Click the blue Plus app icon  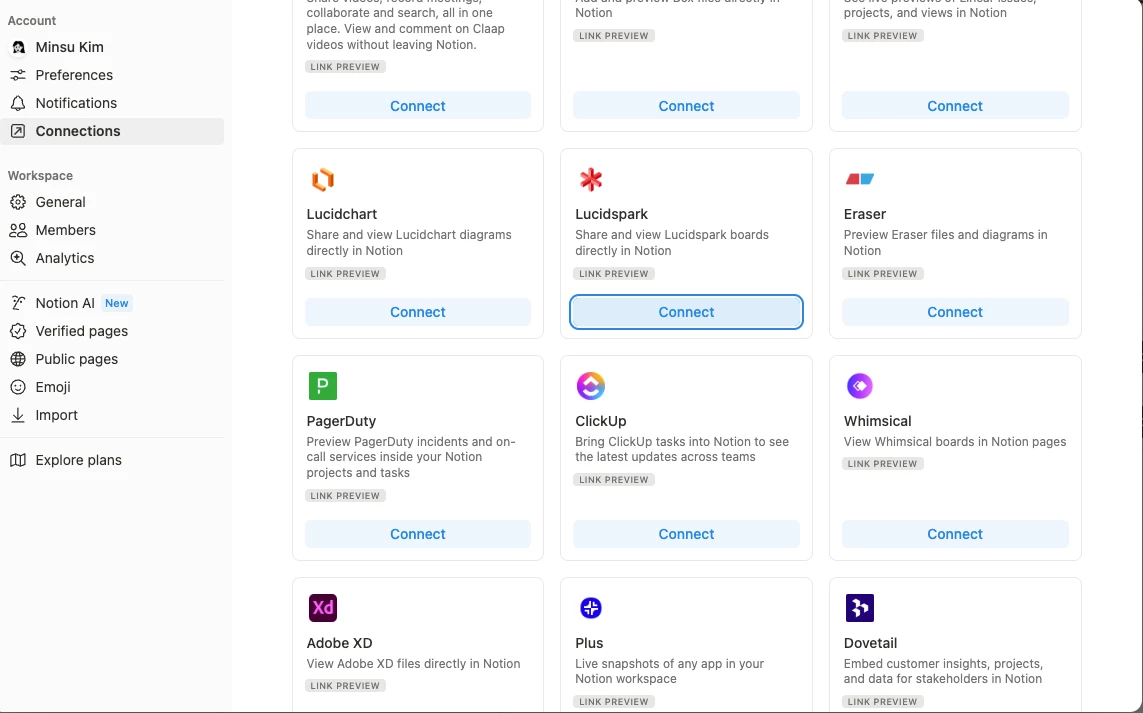tap(591, 608)
